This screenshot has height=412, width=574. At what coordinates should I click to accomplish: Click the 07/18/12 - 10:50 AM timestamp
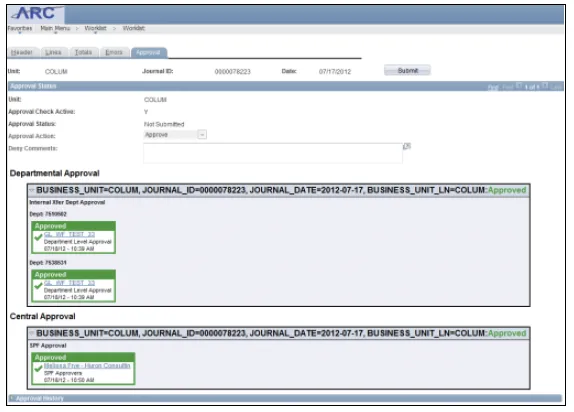pyautogui.click(x=69, y=380)
